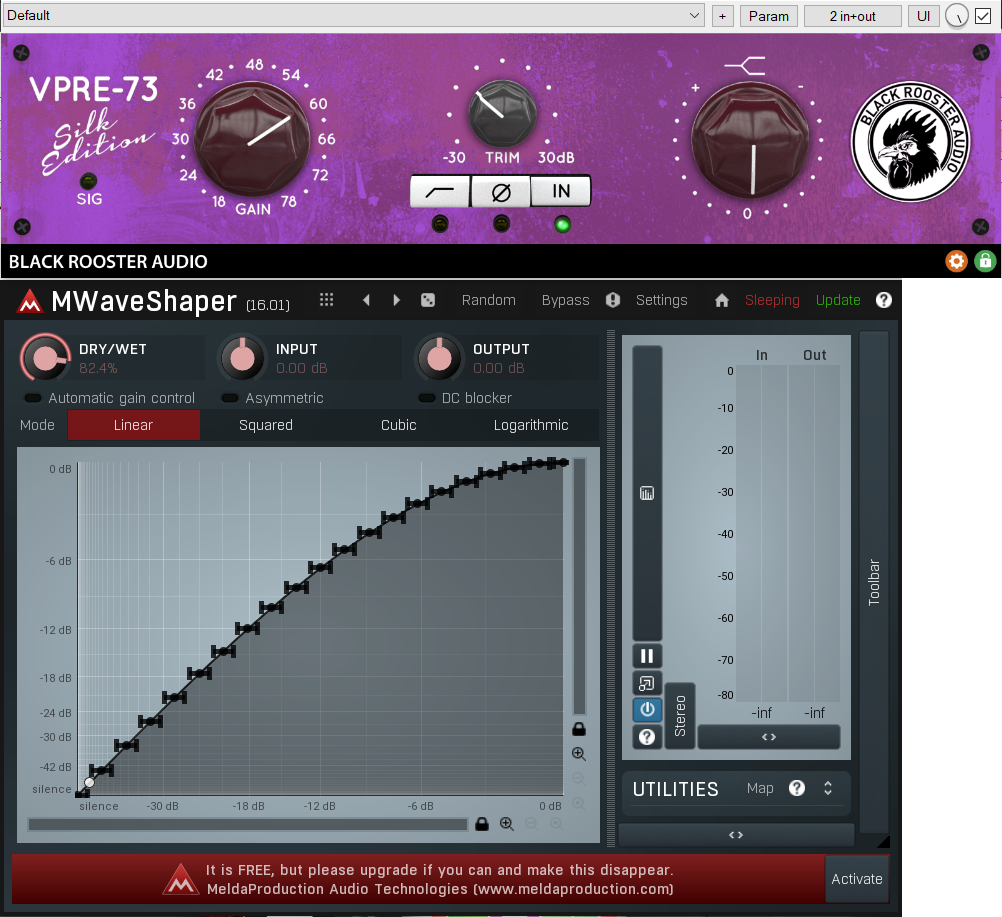Click the 2 in+out routing button
Screen dimensions: 1002x917
coord(852,16)
